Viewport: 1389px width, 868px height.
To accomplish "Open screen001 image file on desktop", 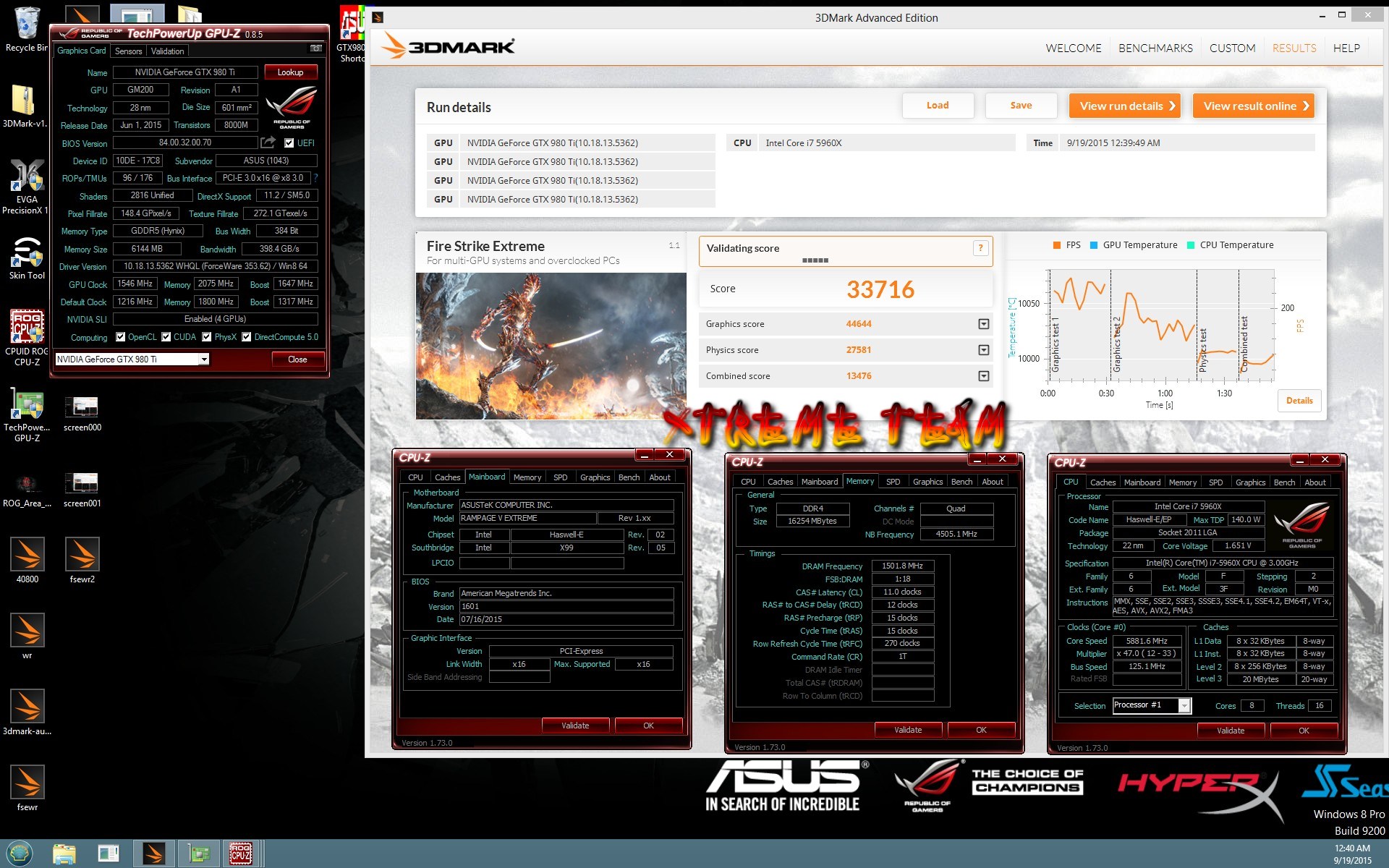I will 82,490.
